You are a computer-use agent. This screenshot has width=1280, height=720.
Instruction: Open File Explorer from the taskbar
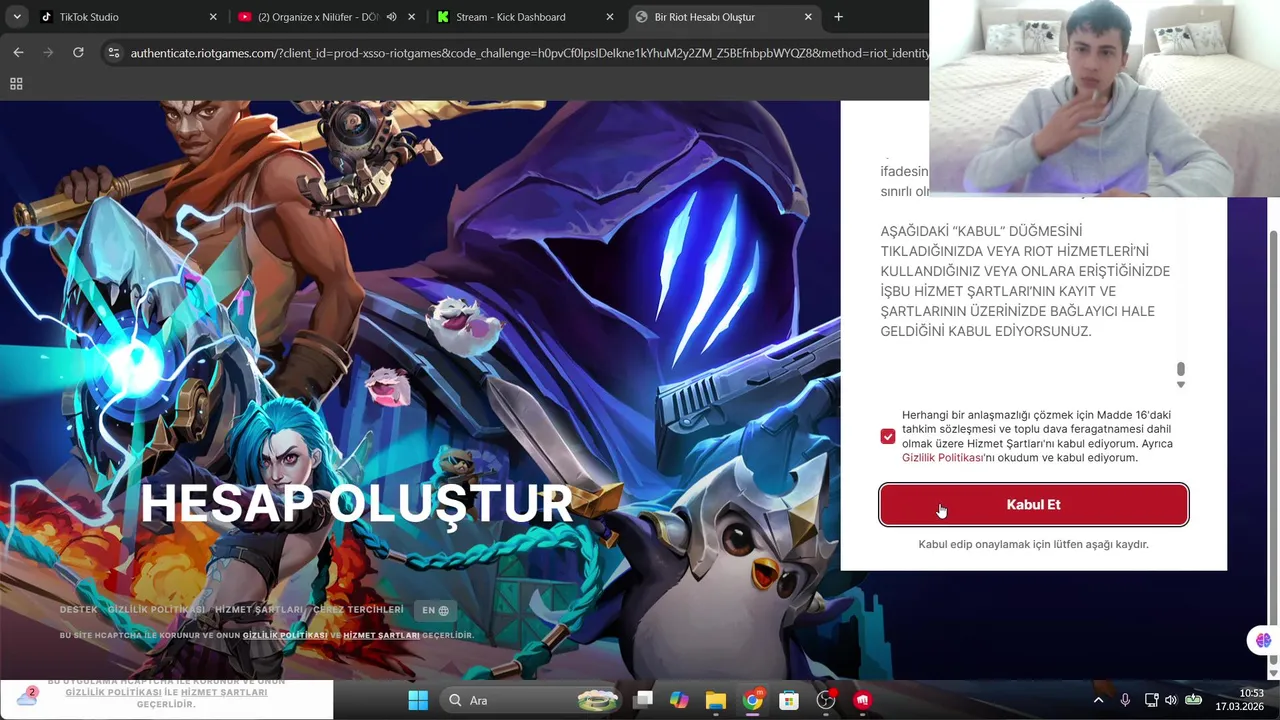click(x=716, y=700)
